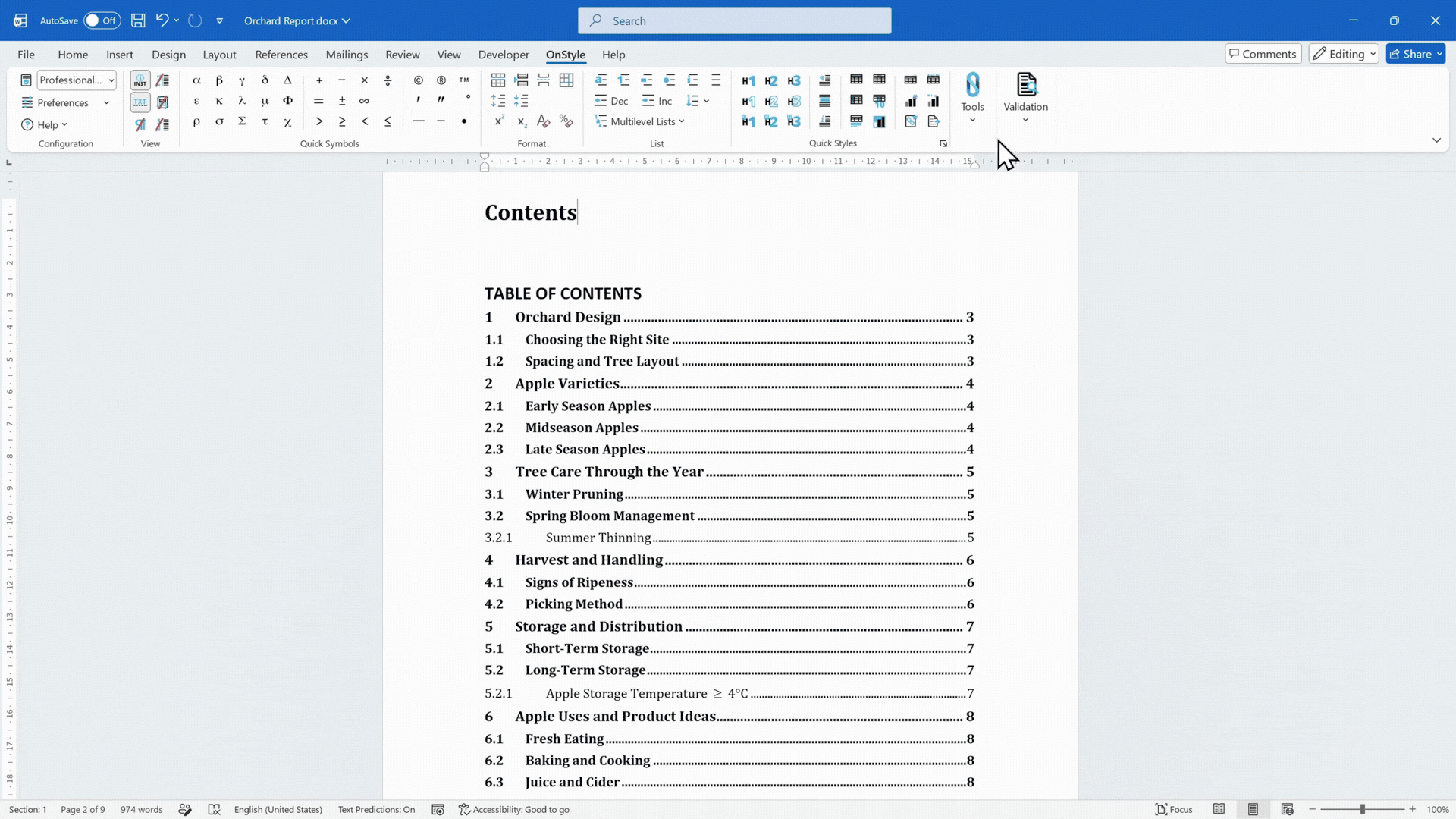Insert the Sigma summation symbol
Screen dimensions: 1456x819
242,121
